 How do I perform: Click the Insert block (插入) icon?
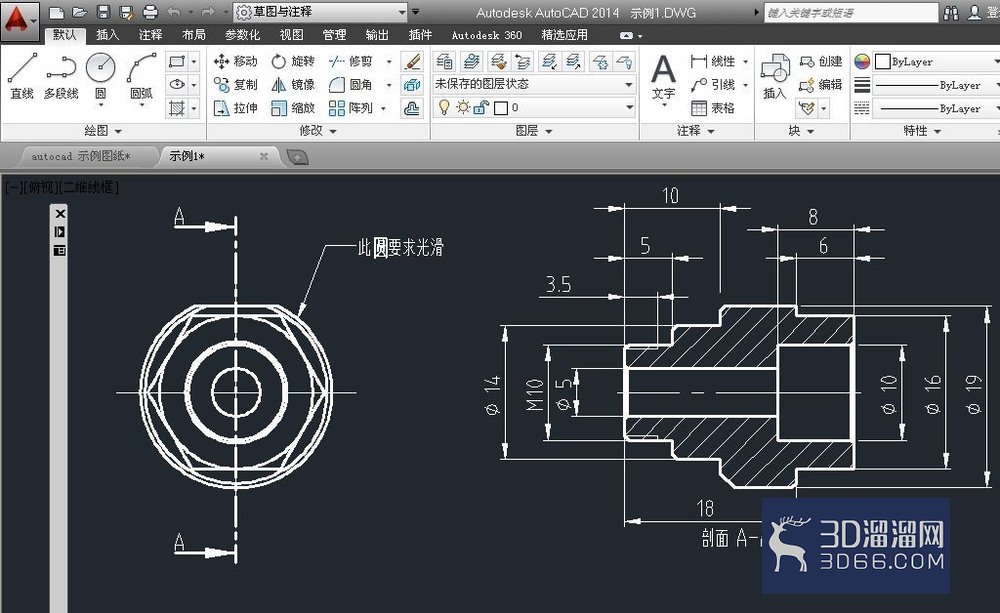click(775, 77)
